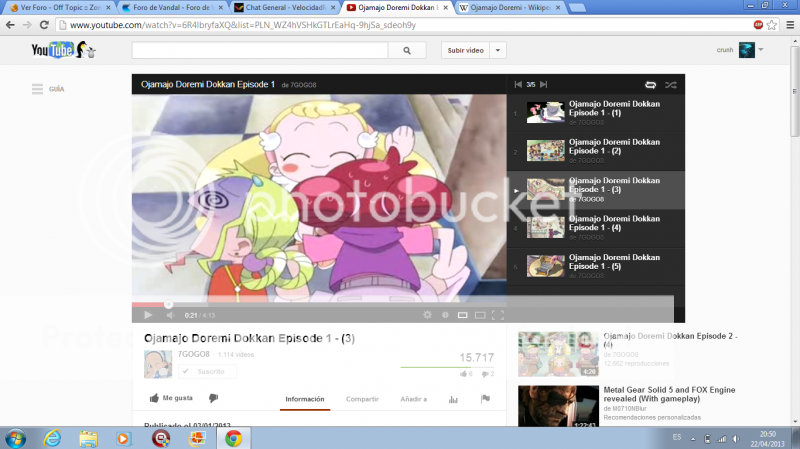Switch to large player size

click(x=480, y=315)
